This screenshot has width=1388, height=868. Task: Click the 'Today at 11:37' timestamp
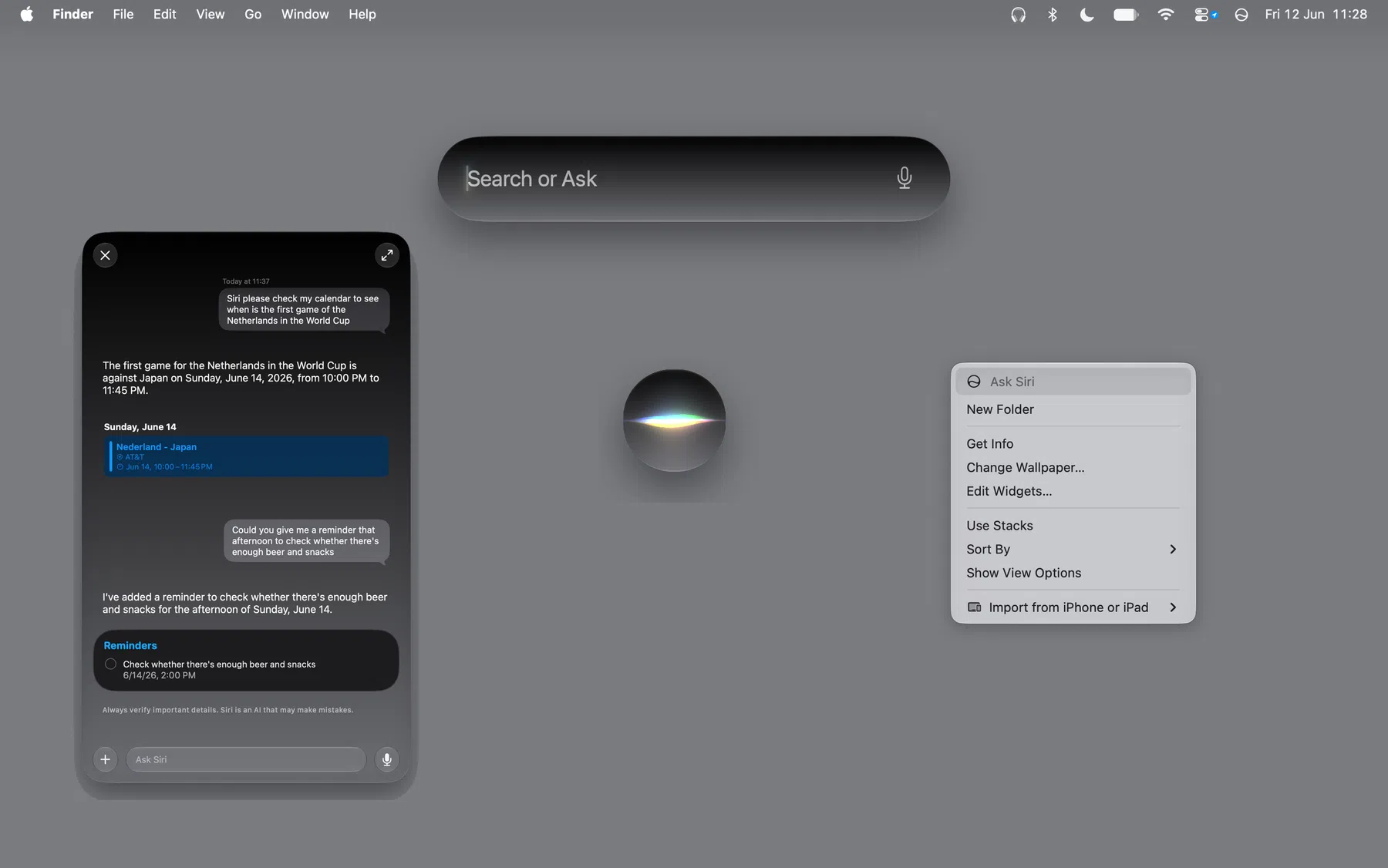(246, 281)
